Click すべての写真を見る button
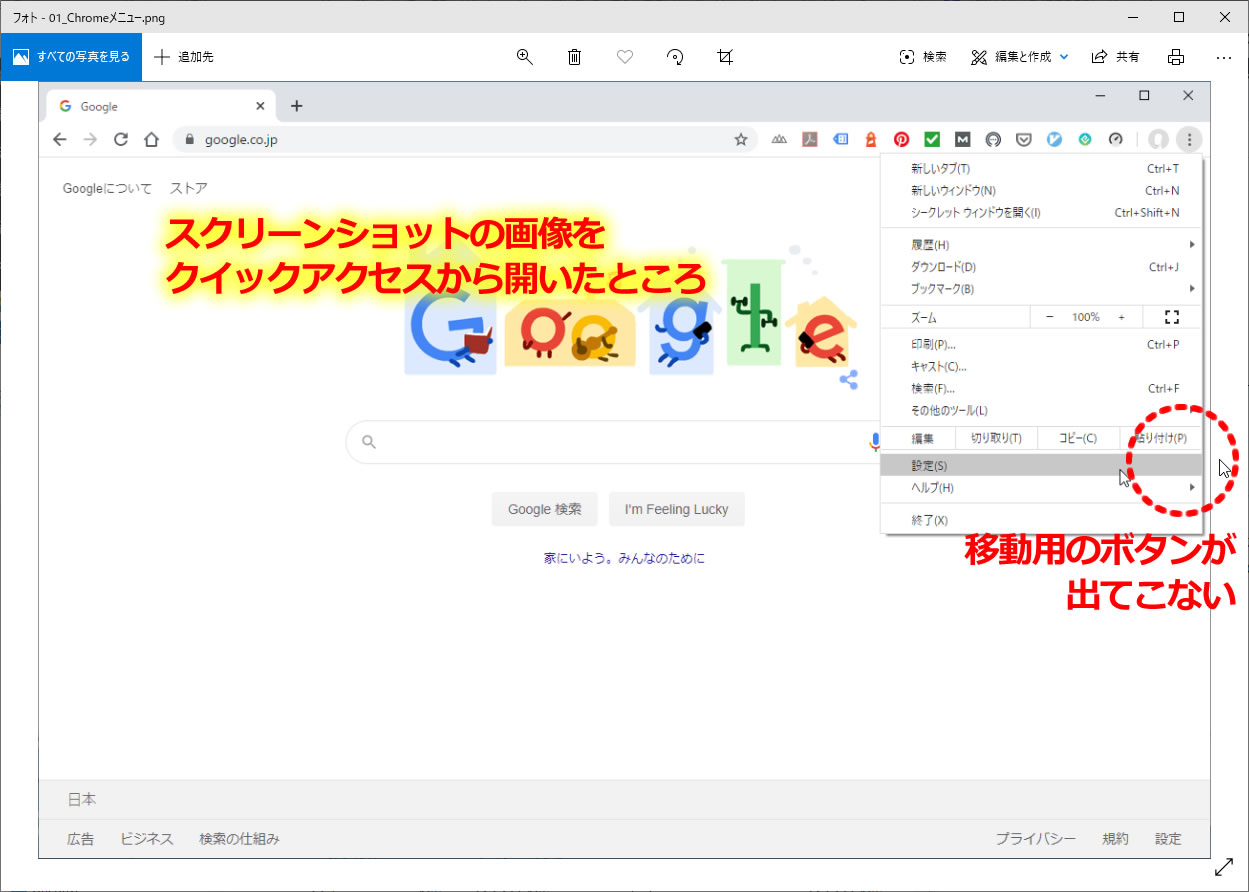Viewport: 1249px width, 892px height. tap(71, 57)
